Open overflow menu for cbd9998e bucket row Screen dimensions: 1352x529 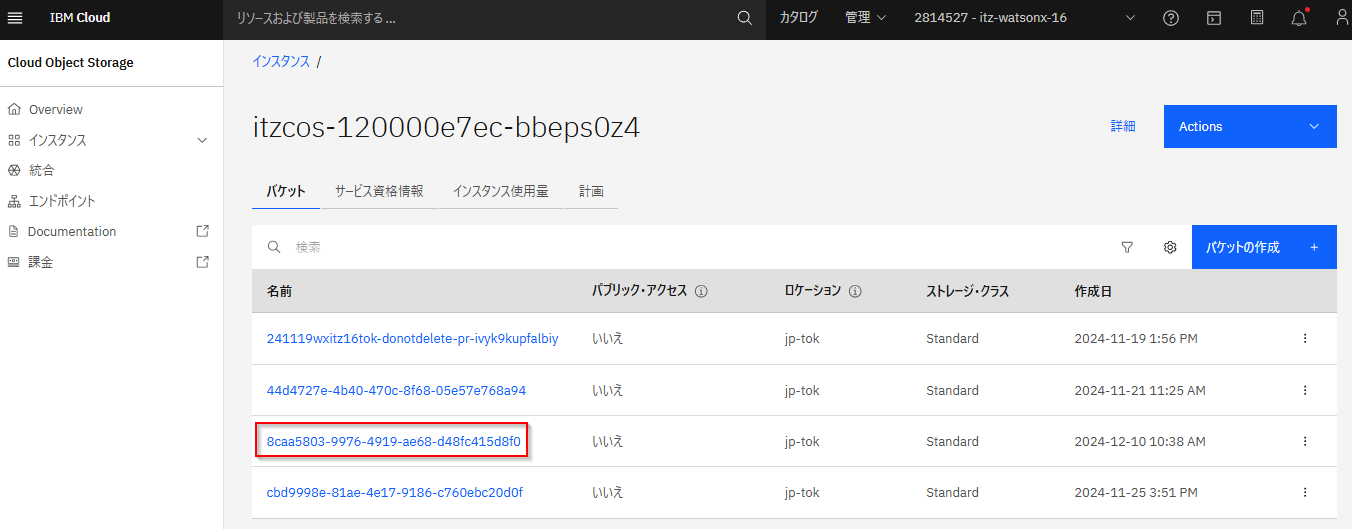(1305, 492)
